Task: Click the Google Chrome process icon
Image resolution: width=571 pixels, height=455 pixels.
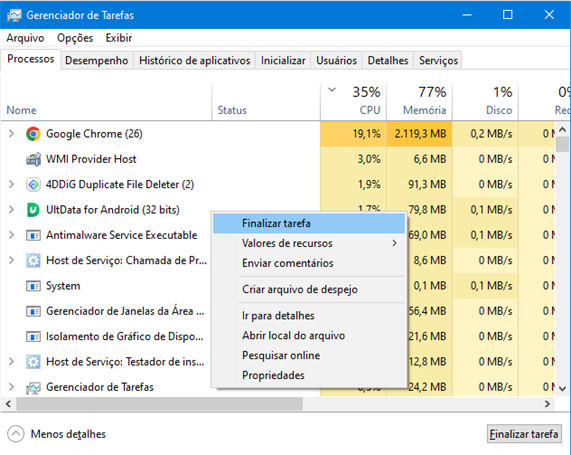Action: [x=33, y=134]
